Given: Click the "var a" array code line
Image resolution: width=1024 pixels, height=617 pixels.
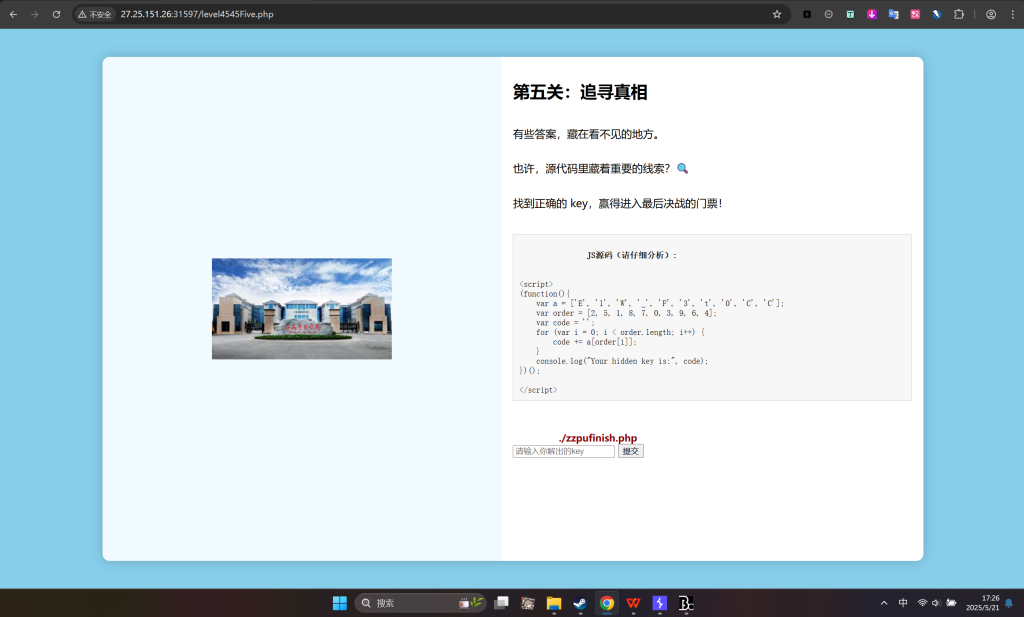Looking at the screenshot, I should click(660, 304).
